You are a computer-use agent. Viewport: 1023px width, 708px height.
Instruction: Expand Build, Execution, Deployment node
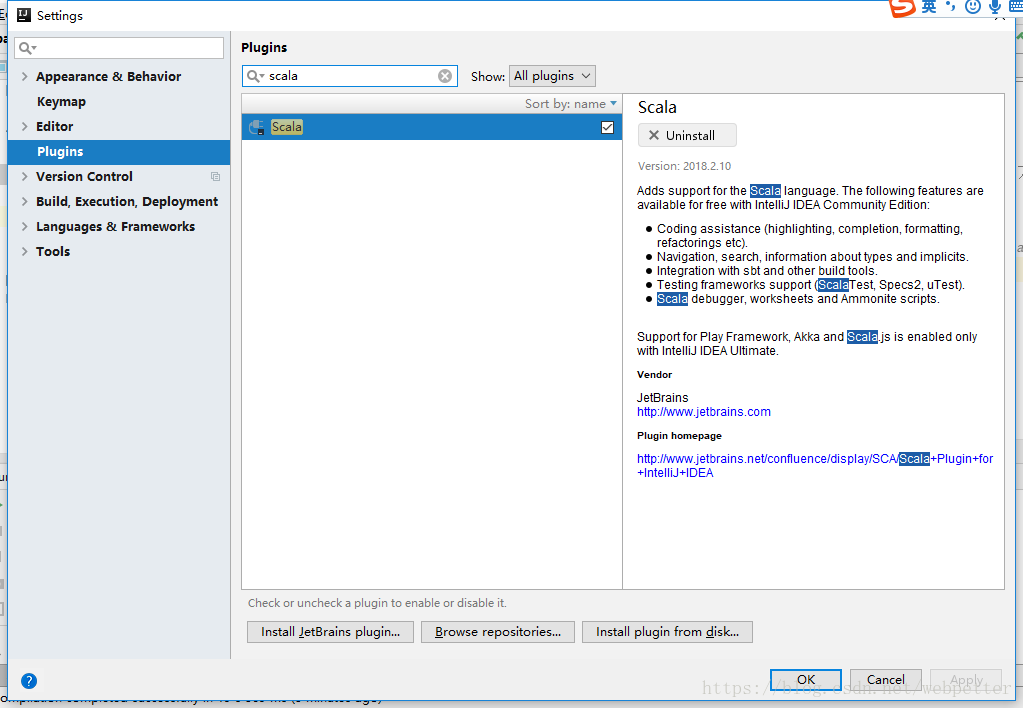(x=25, y=202)
